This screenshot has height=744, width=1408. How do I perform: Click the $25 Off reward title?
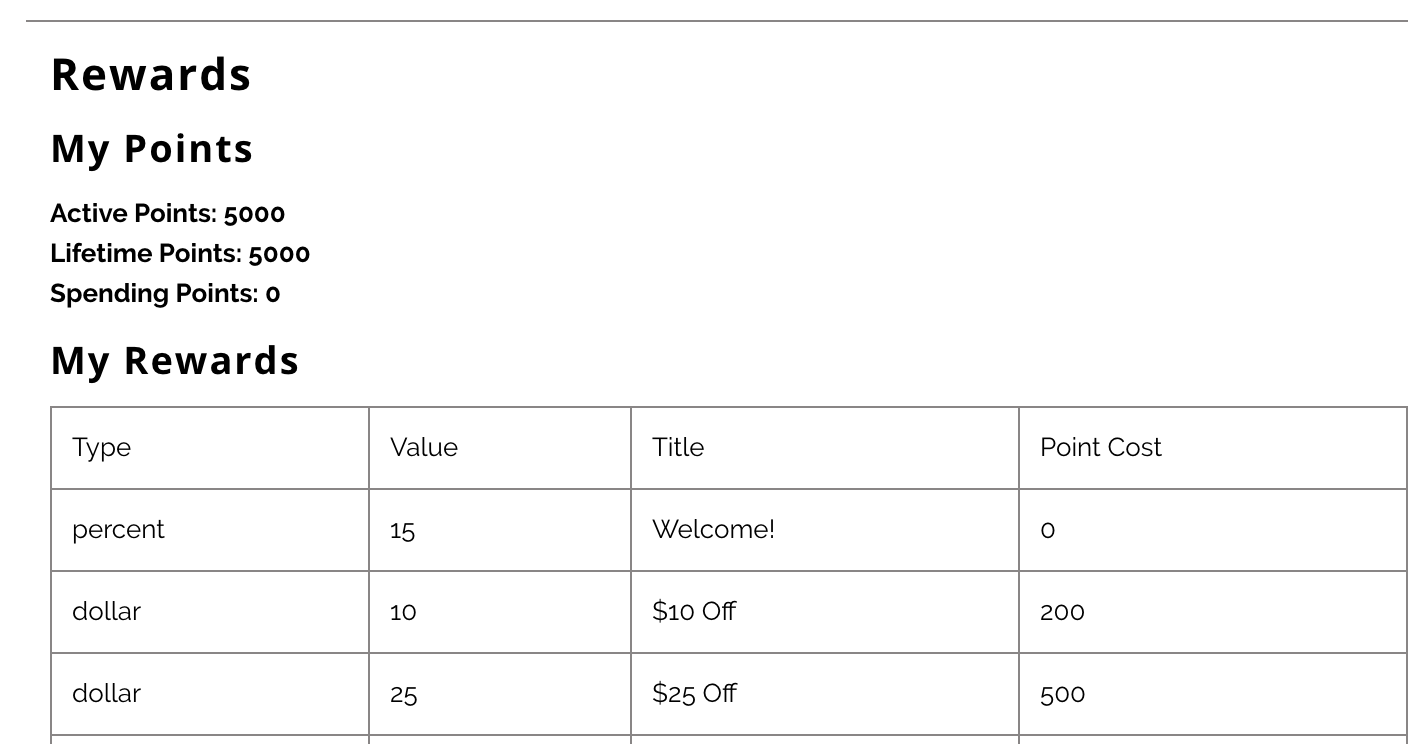pyautogui.click(x=694, y=693)
